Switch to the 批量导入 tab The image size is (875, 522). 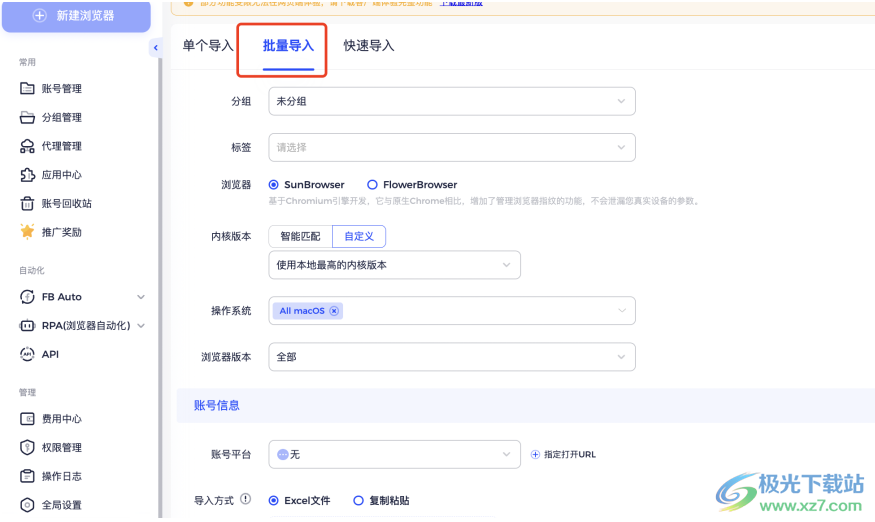tap(289, 46)
